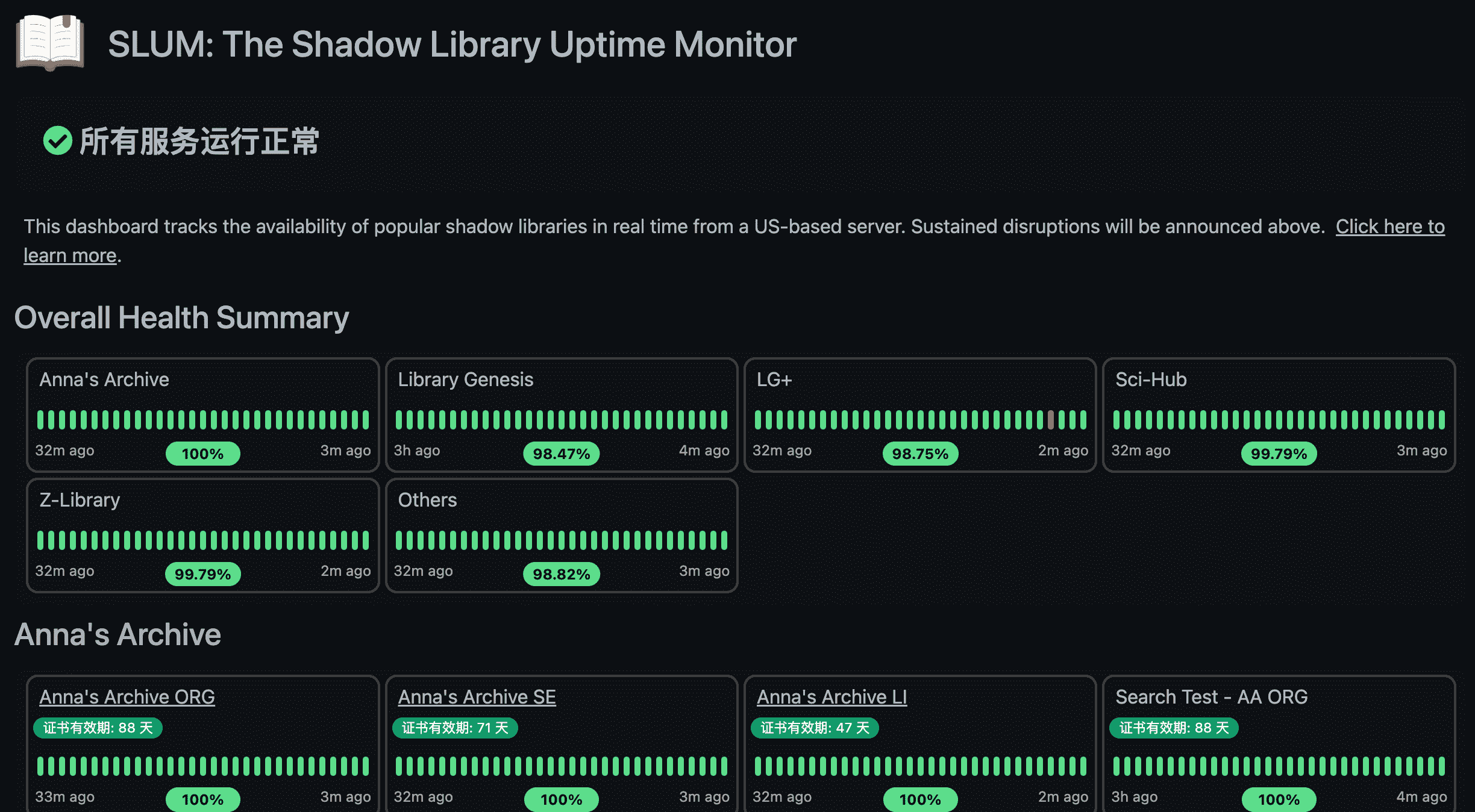
Task: Click the Others heartbeat bar
Action: (x=561, y=540)
